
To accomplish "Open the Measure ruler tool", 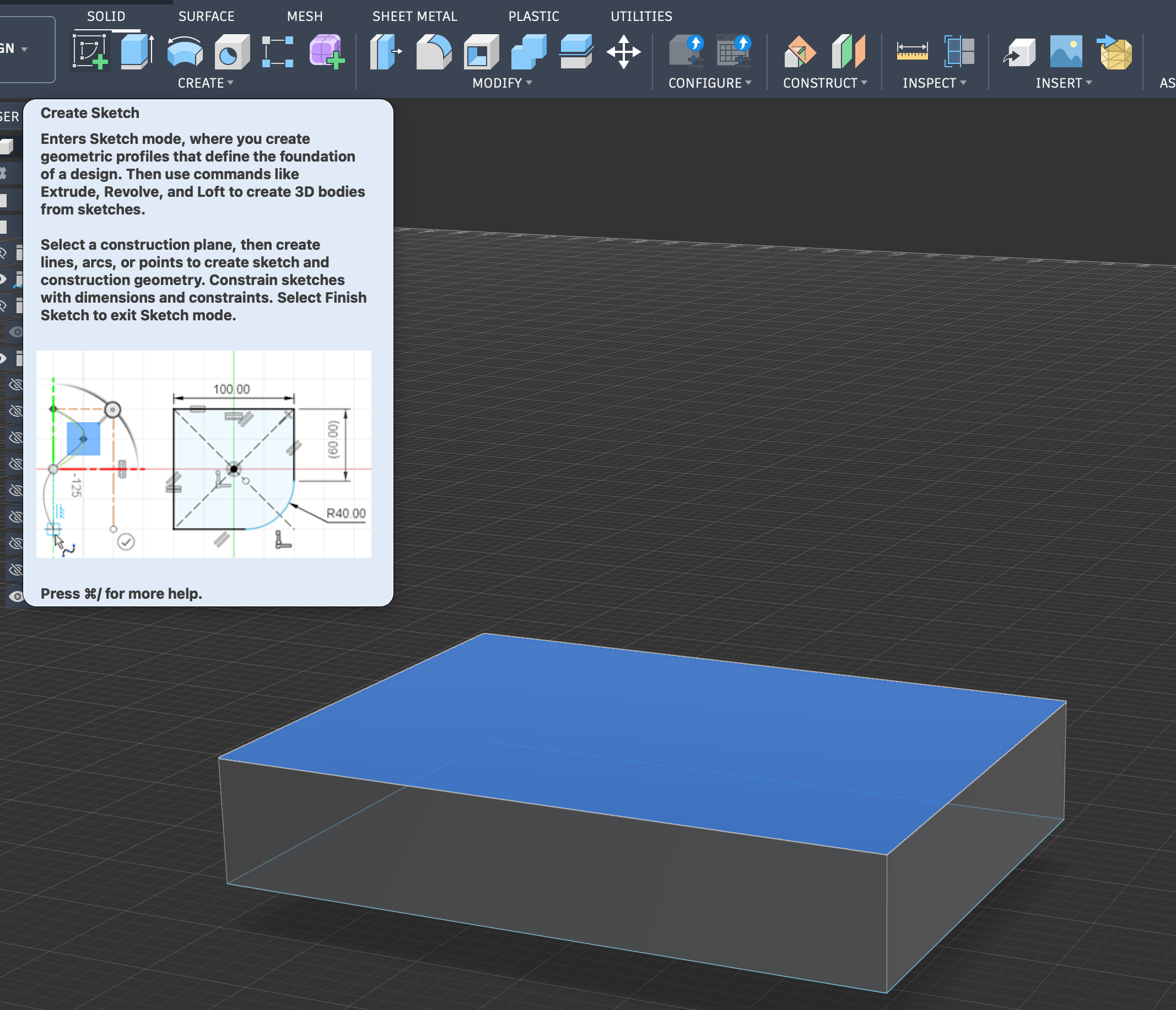I will tap(912, 52).
